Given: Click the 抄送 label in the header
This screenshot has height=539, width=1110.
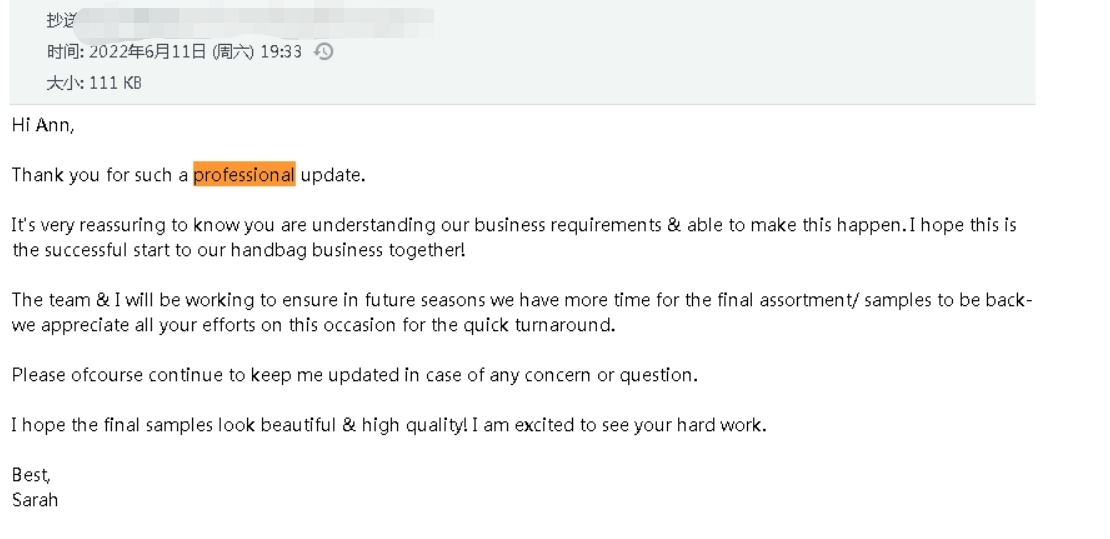Looking at the screenshot, I should [61, 20].
